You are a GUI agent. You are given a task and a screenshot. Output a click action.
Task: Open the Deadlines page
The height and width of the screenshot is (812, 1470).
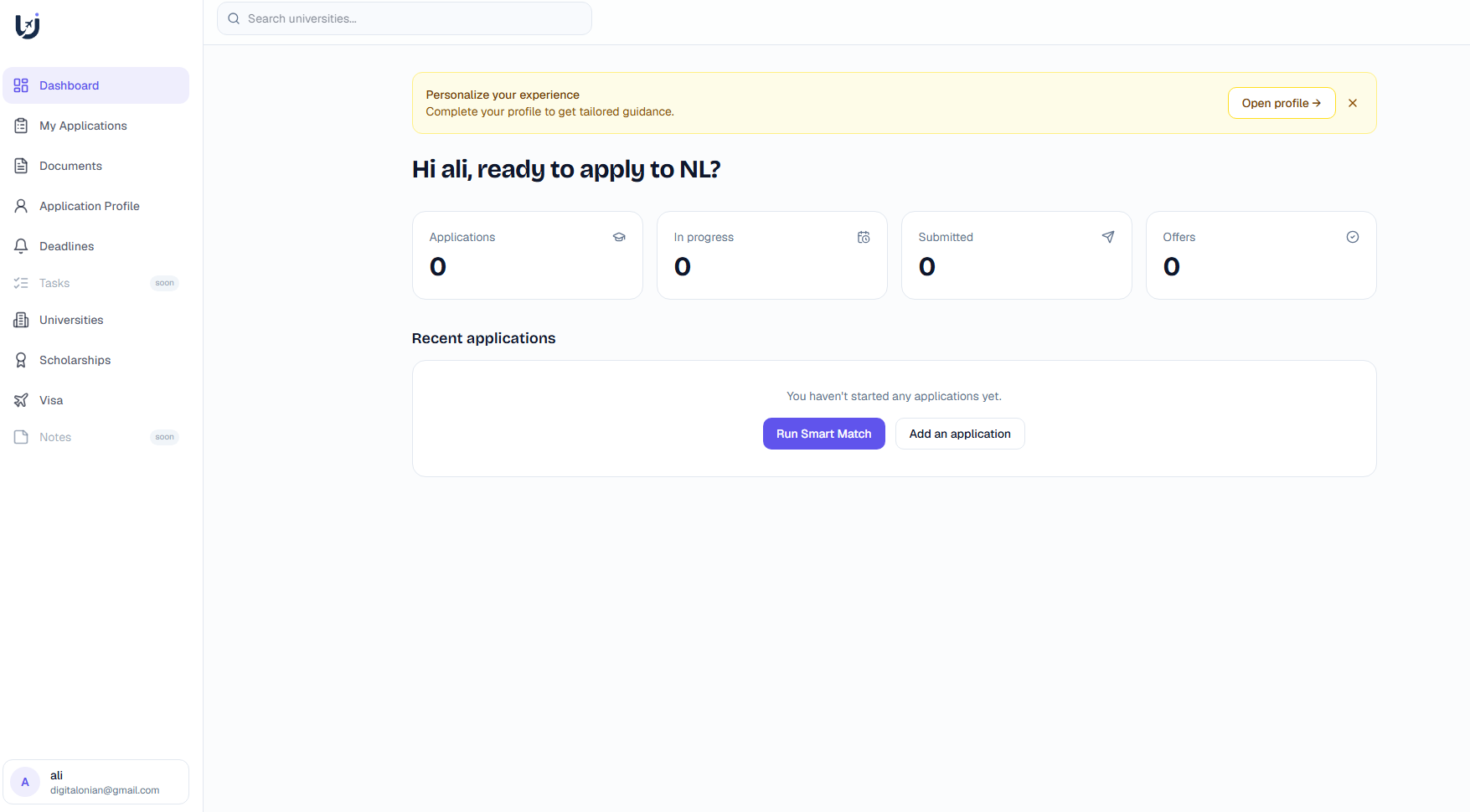96,246
